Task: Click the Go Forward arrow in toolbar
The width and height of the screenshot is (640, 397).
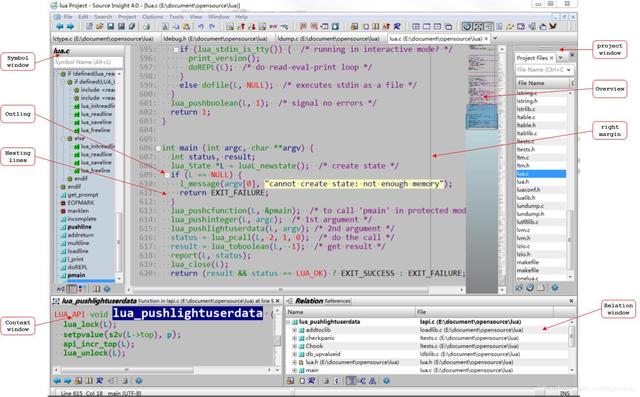Action: point(70,27)
